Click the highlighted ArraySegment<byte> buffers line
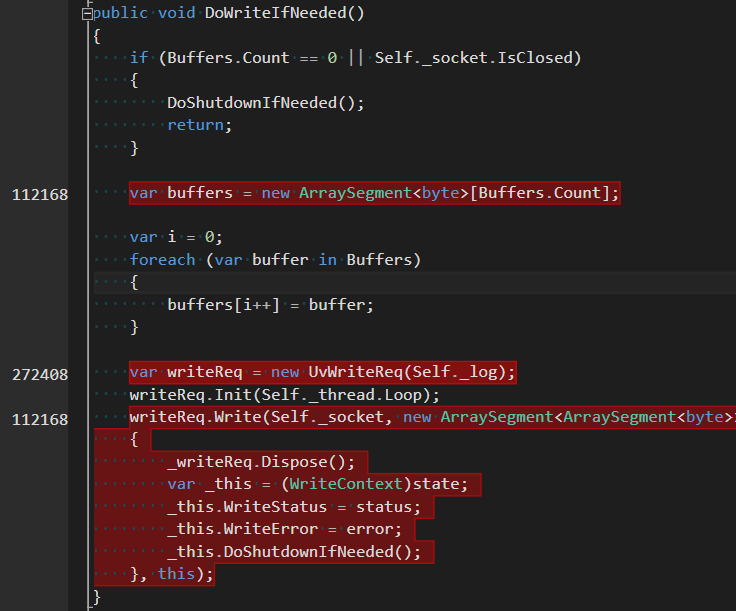The image size is (736, 611). click(x=375, y=193)
